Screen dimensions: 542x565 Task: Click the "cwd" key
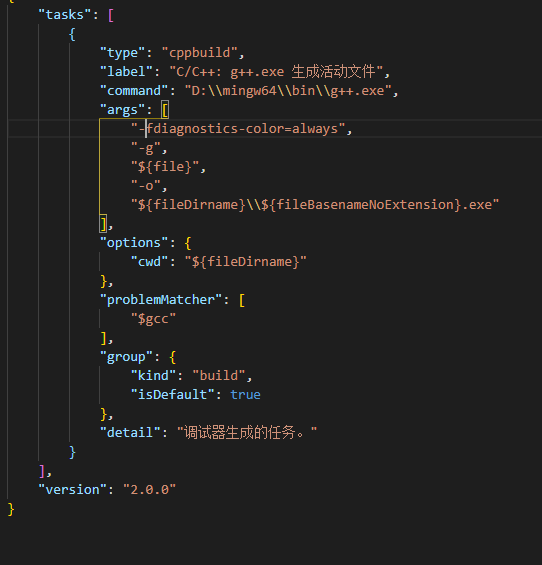click(x=150, y=262)
